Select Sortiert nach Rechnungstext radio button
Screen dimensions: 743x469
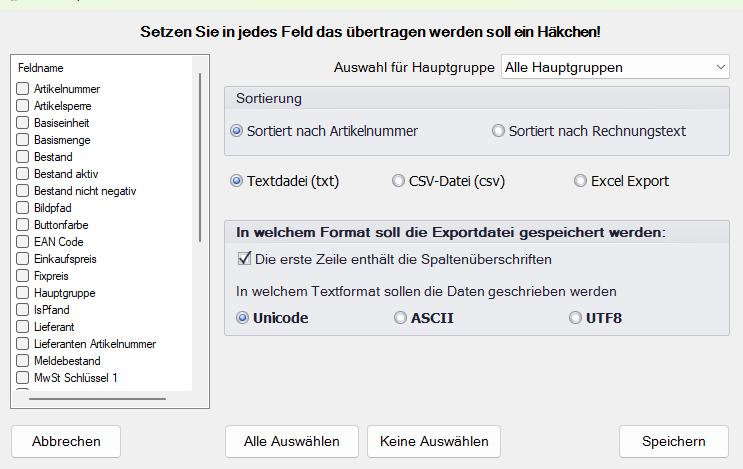tap(498, 131)
